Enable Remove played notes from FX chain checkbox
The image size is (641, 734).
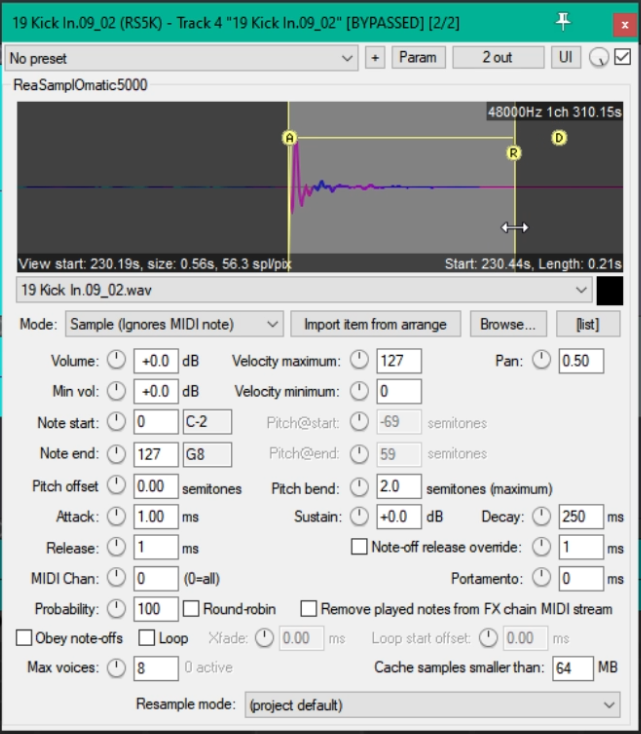[309, 609]
